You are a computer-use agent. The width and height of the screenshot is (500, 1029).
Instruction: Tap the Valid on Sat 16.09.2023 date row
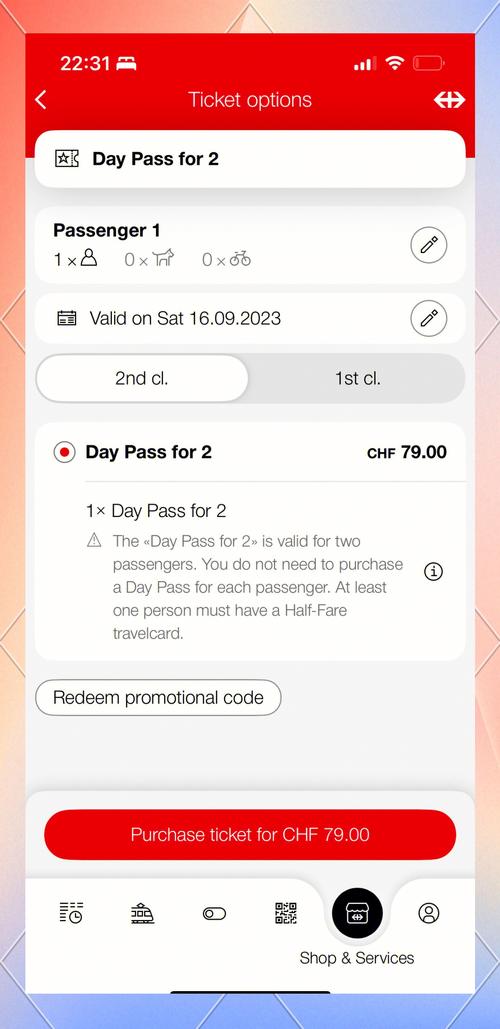(x=250, y=319)
